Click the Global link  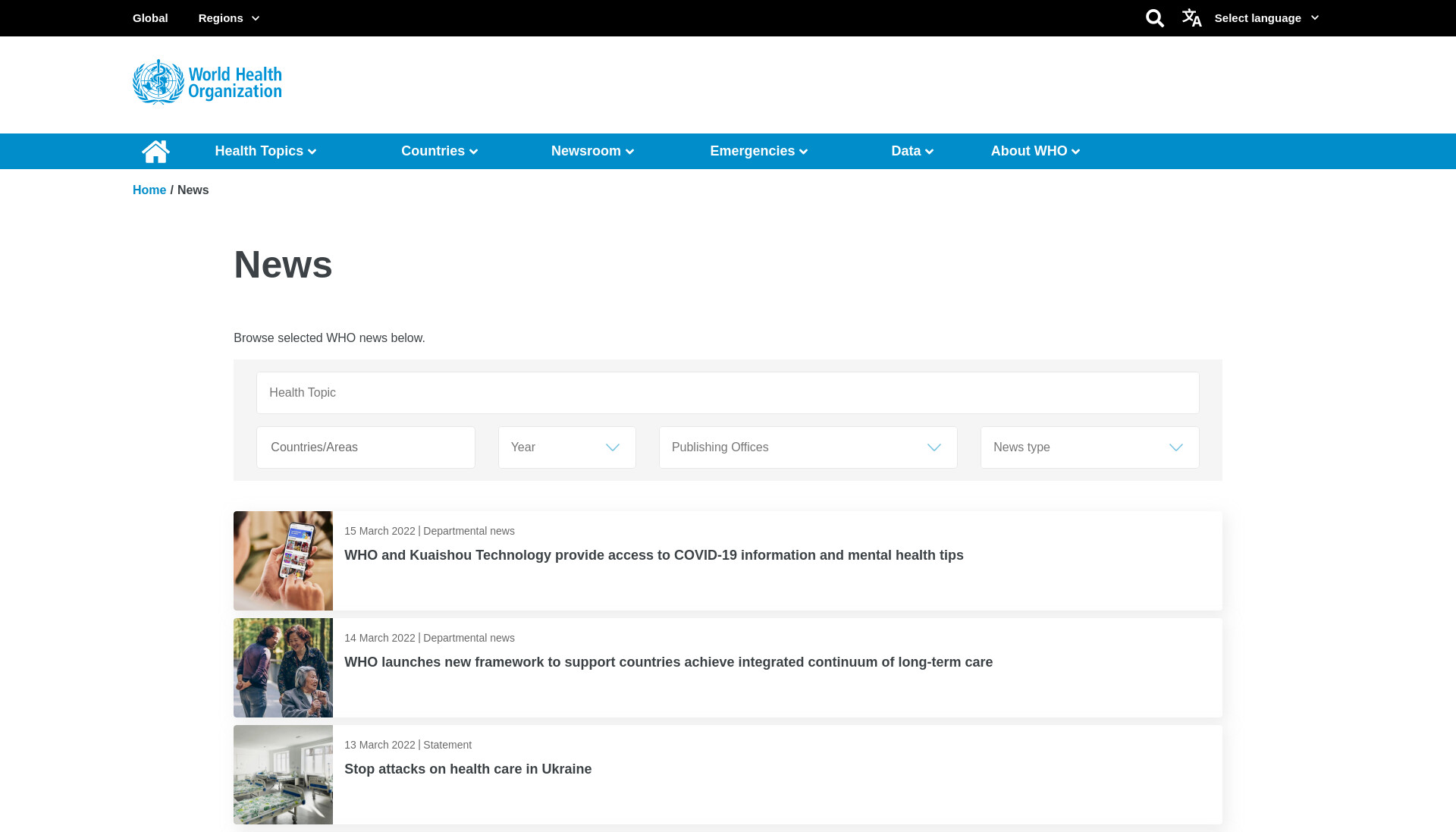(x=150, y=18)
